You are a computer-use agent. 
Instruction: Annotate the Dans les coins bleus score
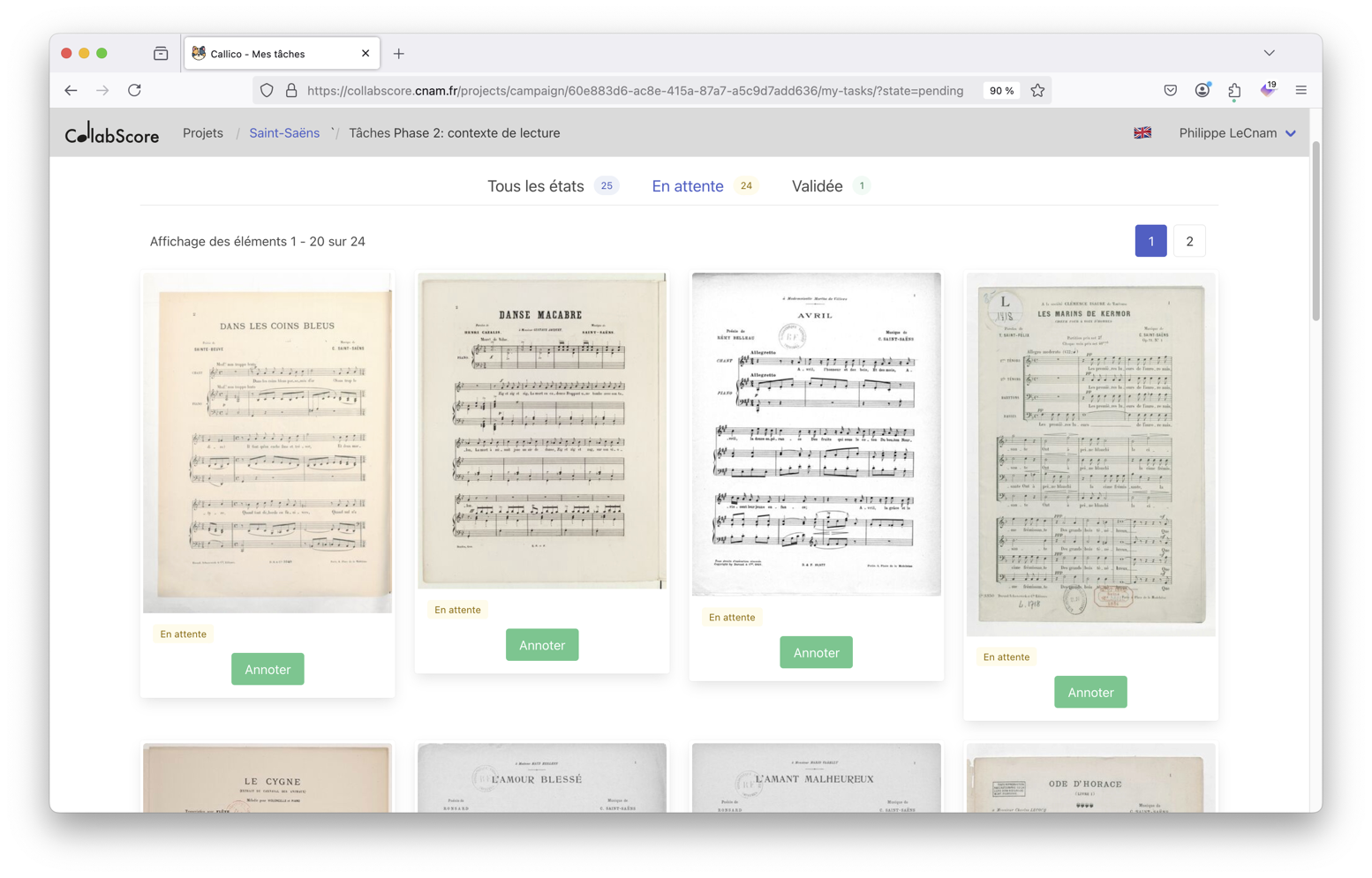click(268, 669)
